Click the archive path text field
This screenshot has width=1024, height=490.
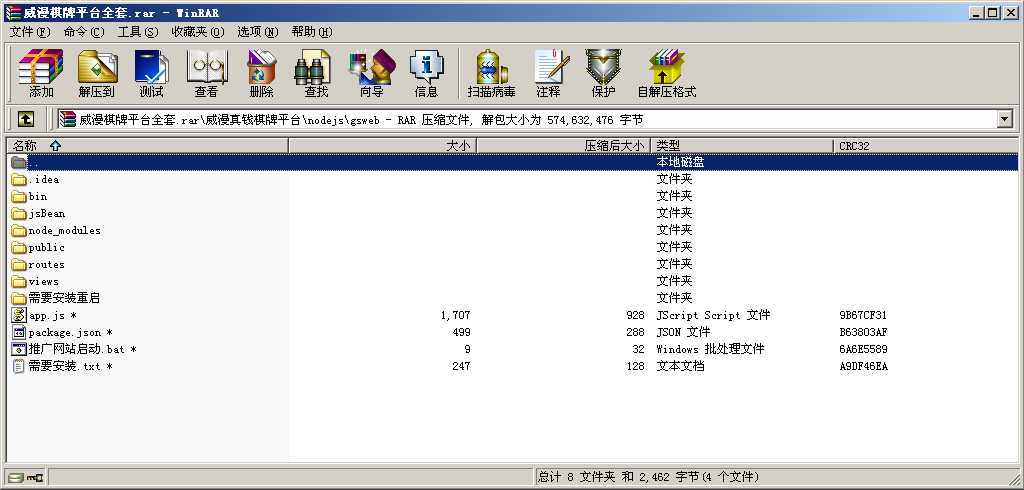[x=526, y=119]
